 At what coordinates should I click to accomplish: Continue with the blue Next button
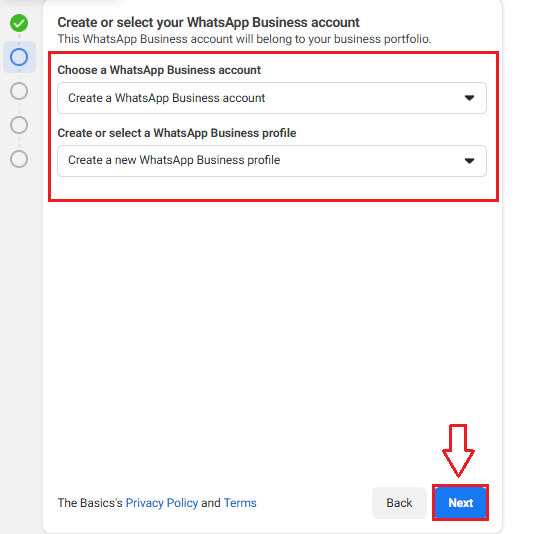click(x=460, y=503)
